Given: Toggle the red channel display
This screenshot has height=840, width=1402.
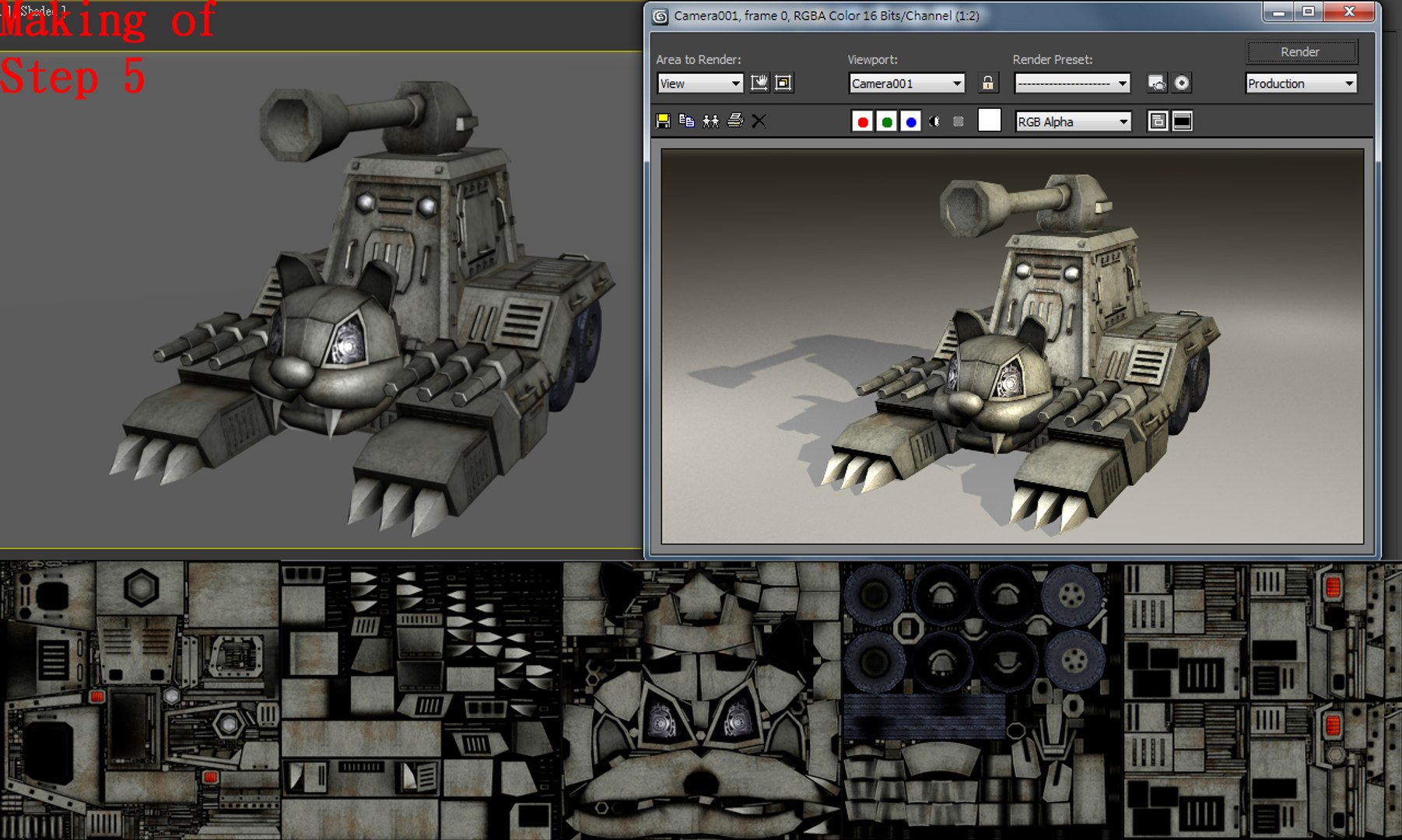Looking at the screenshot, I should pyautogui.click(x=862, y=121).
